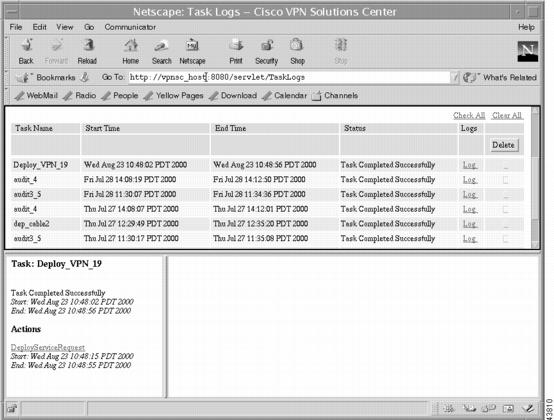
Task: Open the Edit menu
Action: (x=39, y=27)
